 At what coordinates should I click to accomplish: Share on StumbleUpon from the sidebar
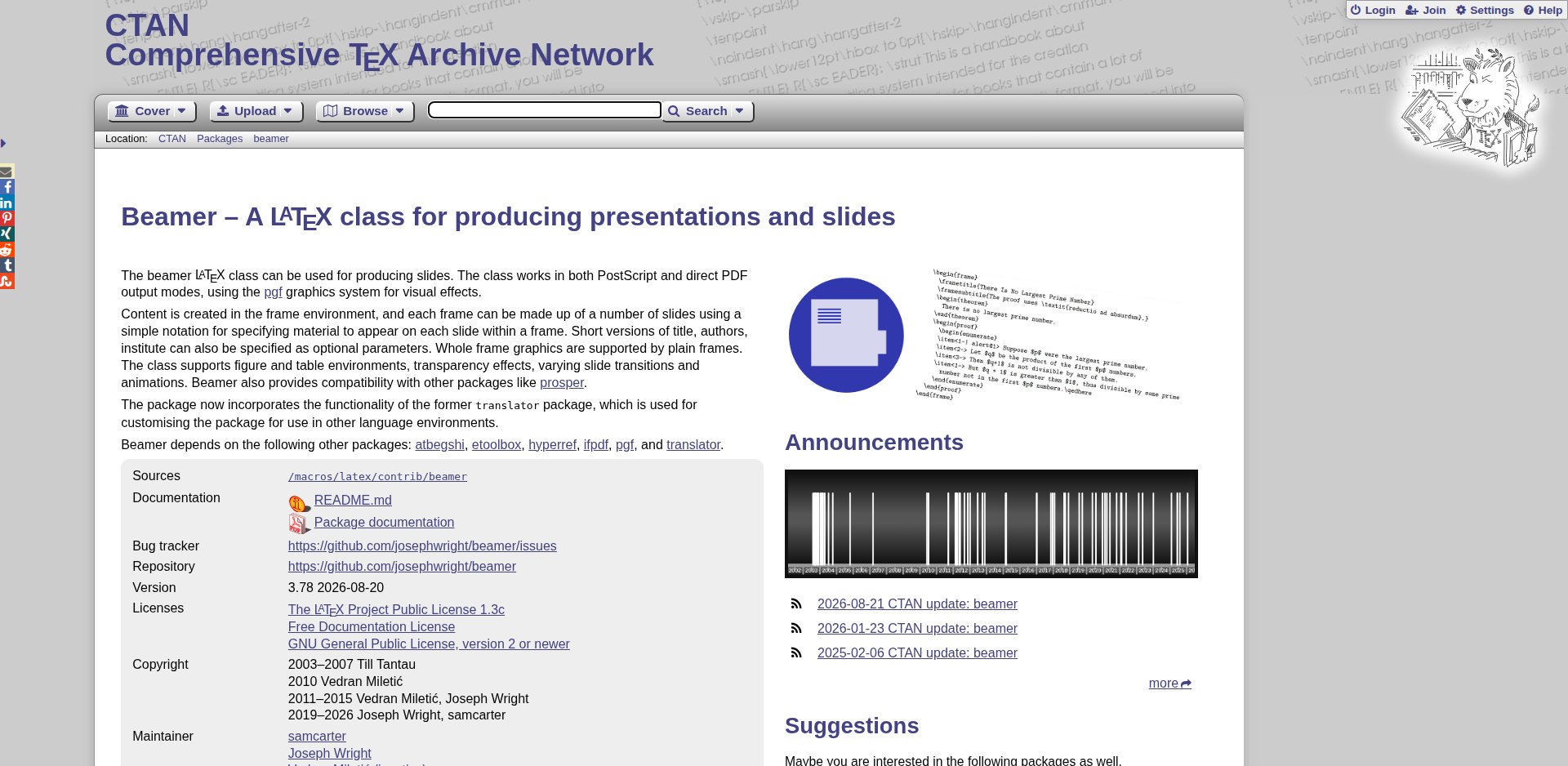(x=7, y=281)
